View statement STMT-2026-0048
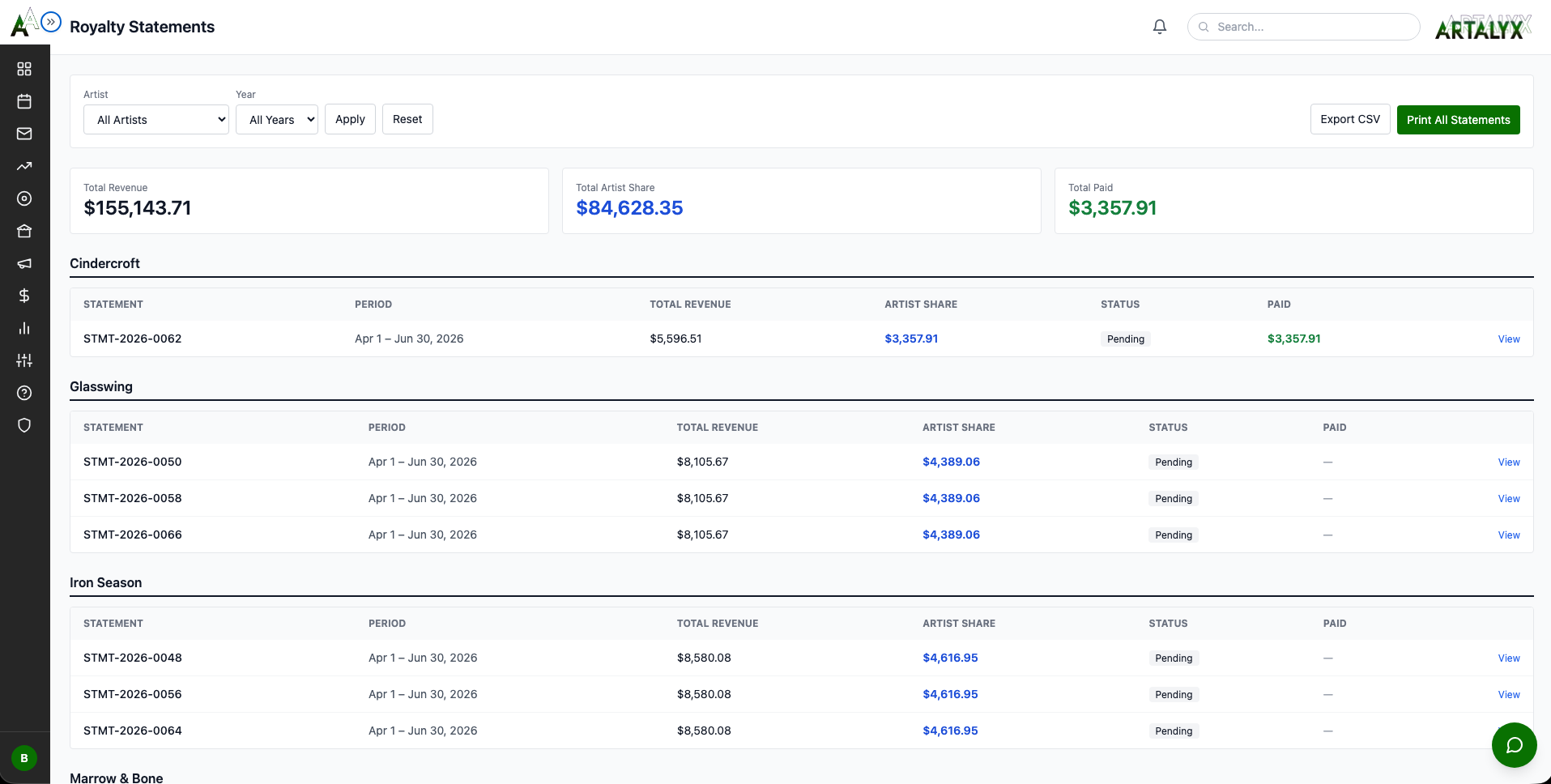1551x784 pixels. point(1508,658)
